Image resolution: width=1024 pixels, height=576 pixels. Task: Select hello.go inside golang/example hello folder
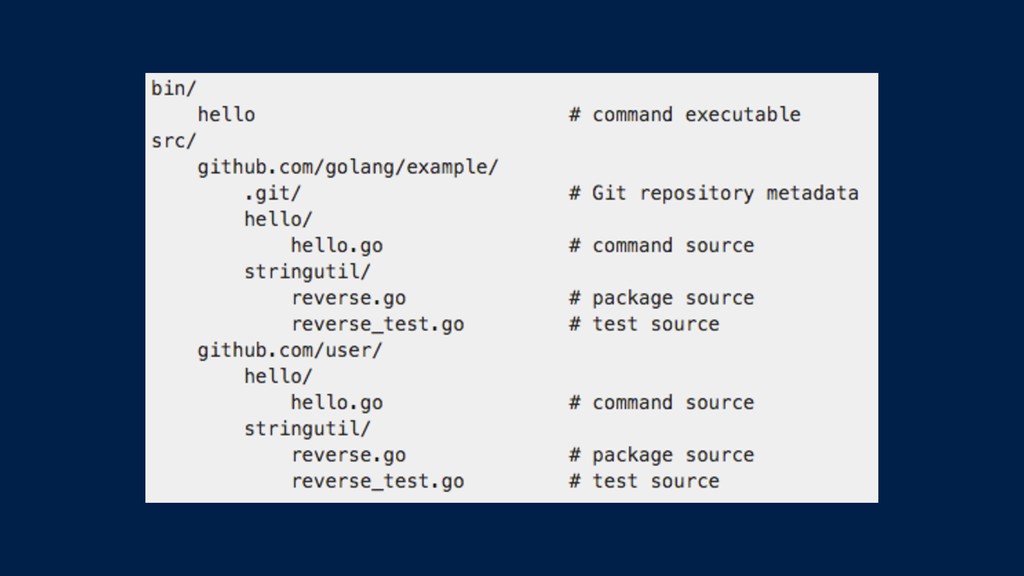[x=337, y=246]
